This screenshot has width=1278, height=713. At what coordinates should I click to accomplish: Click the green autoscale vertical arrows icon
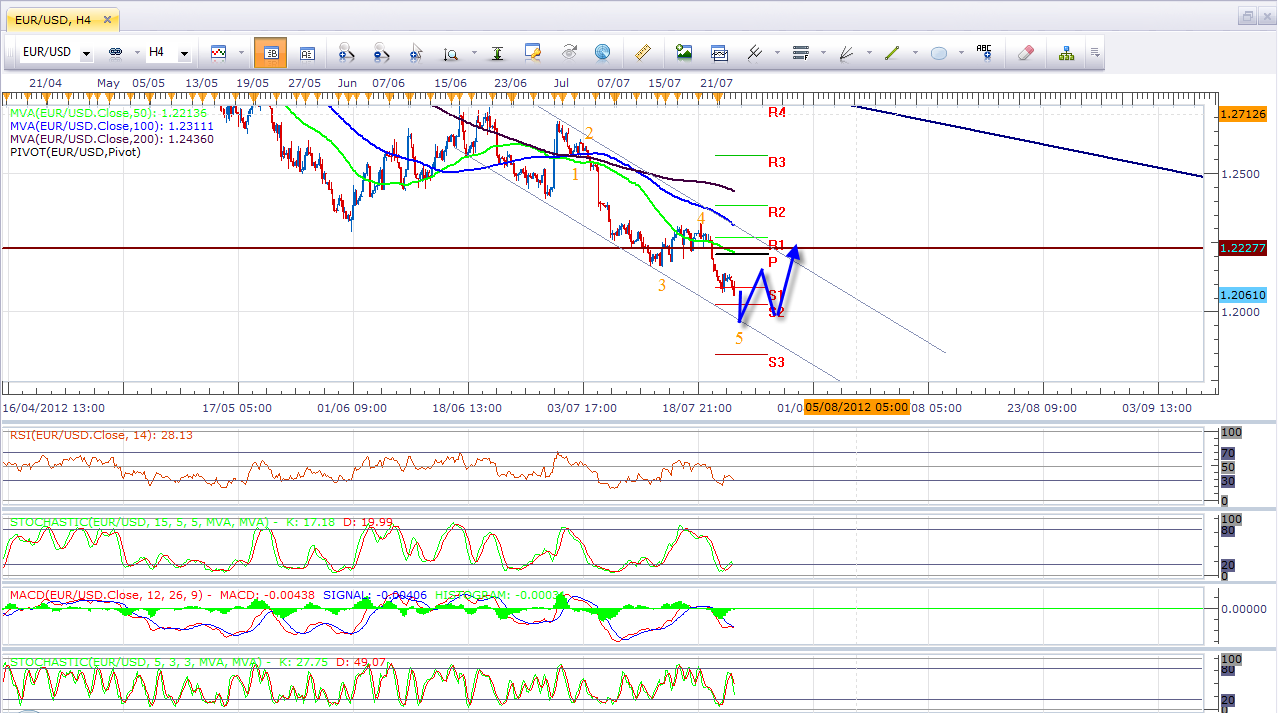[497, 53]
